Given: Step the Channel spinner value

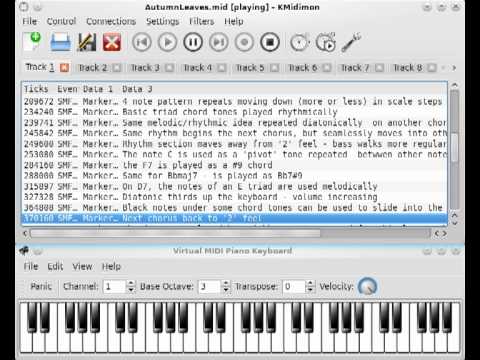Looking at the screenshot, I should click(131, 286).
